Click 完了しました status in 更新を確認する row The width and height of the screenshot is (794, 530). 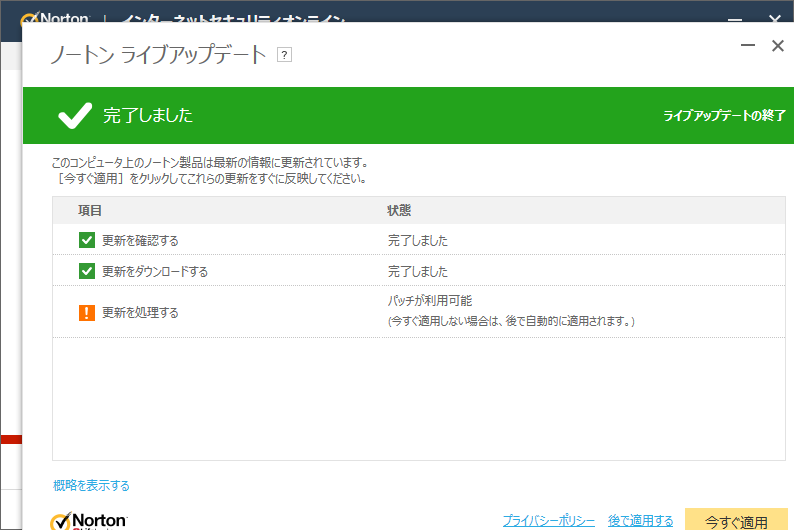point(418,240)
